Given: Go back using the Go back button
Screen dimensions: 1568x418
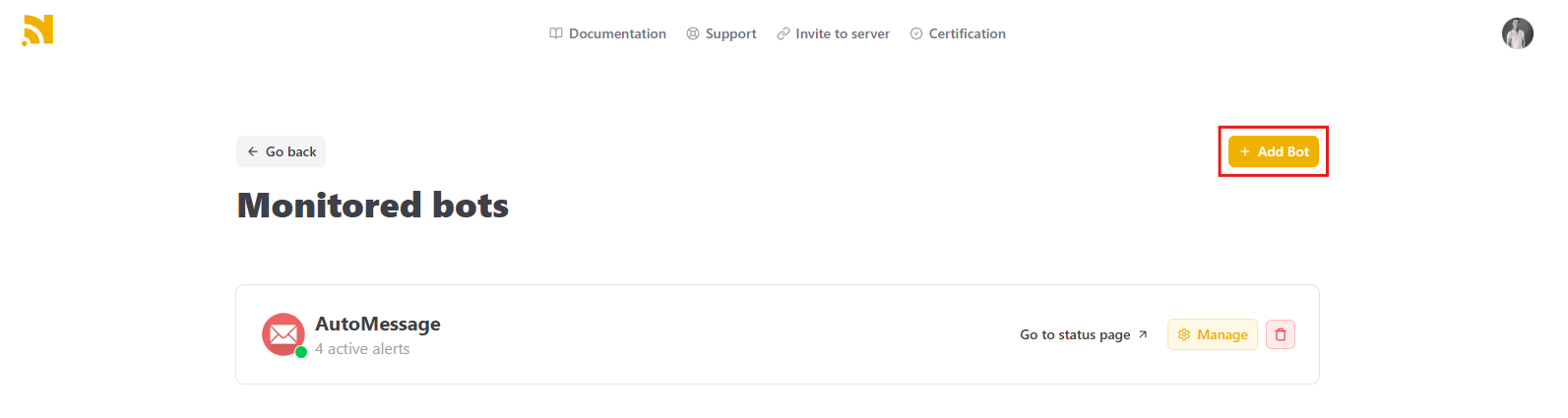Looking at the screenshot, I should 281,151.
